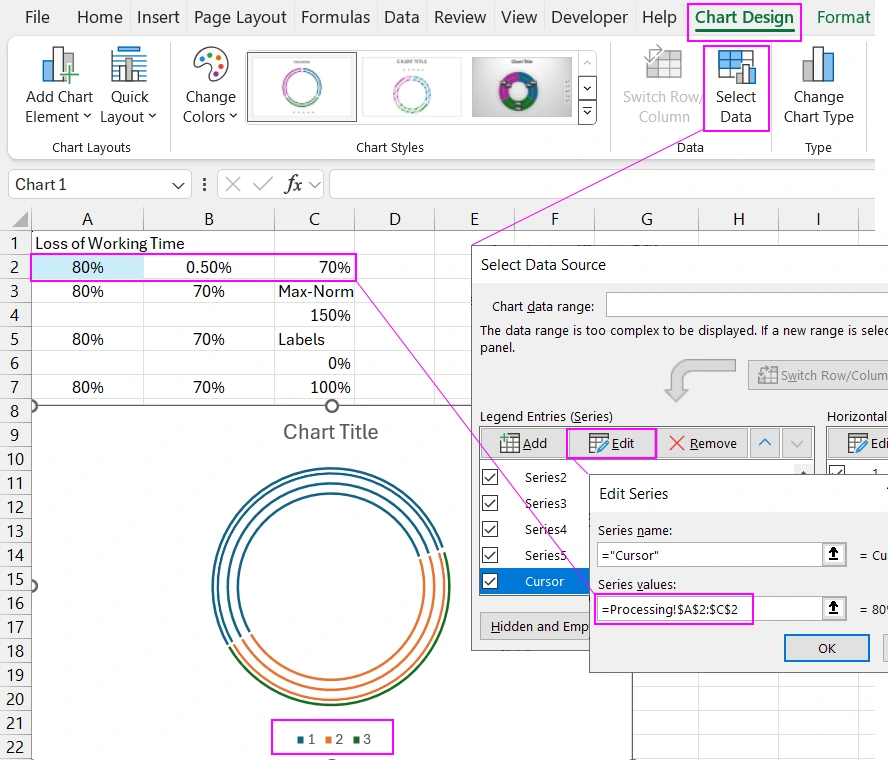Open the Chart 1 name box dropdown
Screen dimensions: 888x760
tap(177, 184)
